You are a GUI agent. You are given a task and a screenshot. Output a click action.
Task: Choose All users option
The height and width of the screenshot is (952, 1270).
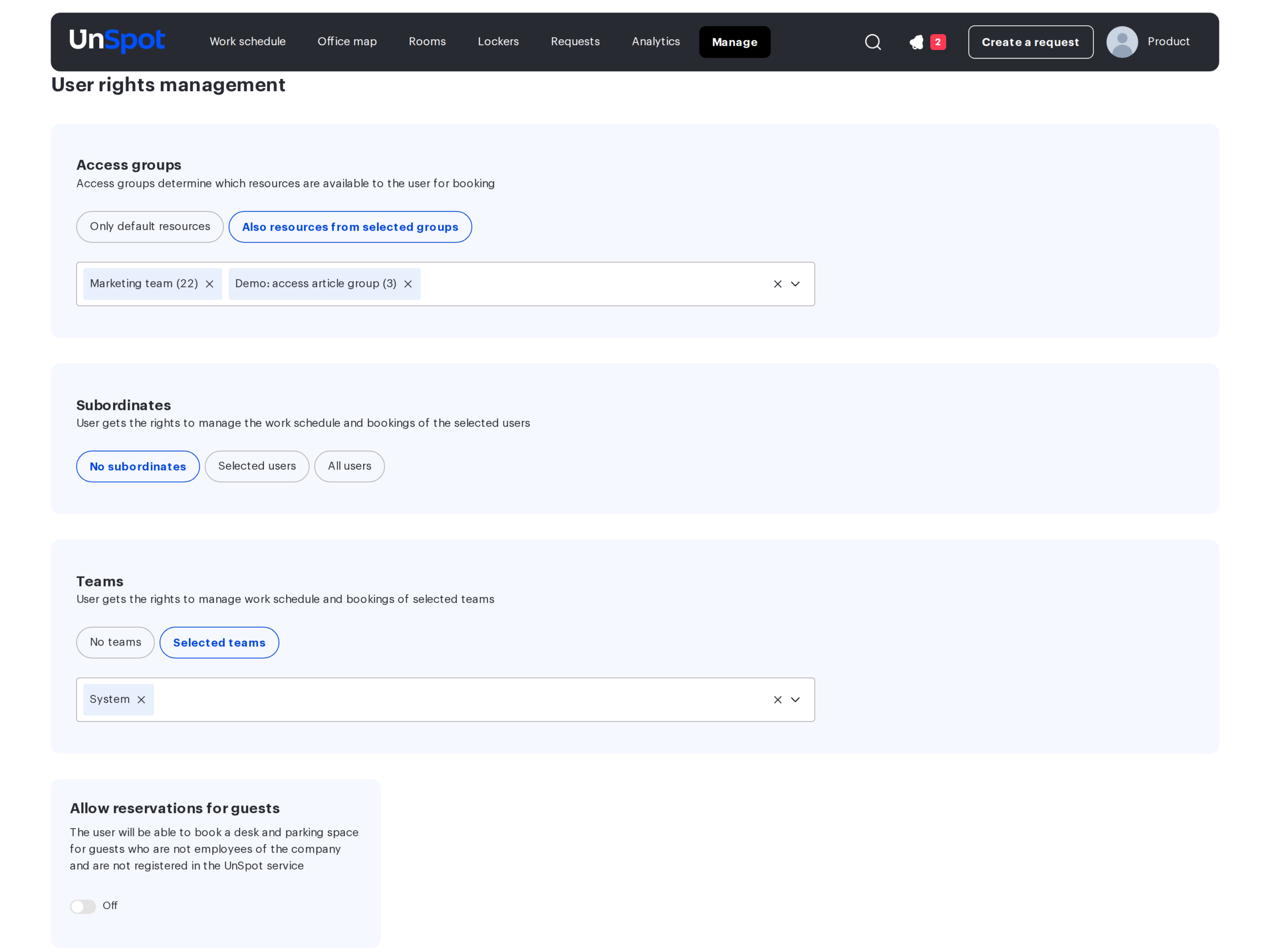(x=350, y=467)
